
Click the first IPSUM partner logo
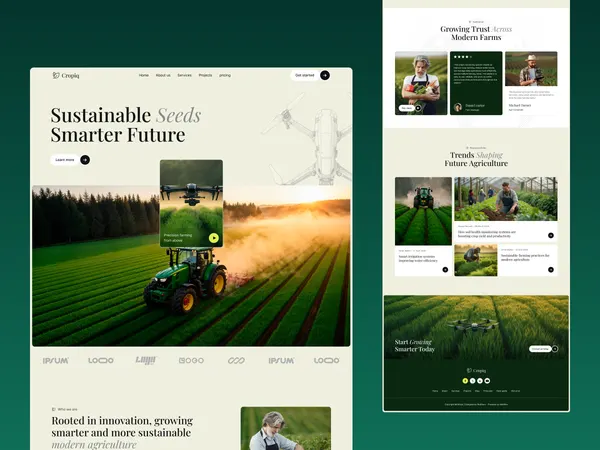[x=55, y=360]
